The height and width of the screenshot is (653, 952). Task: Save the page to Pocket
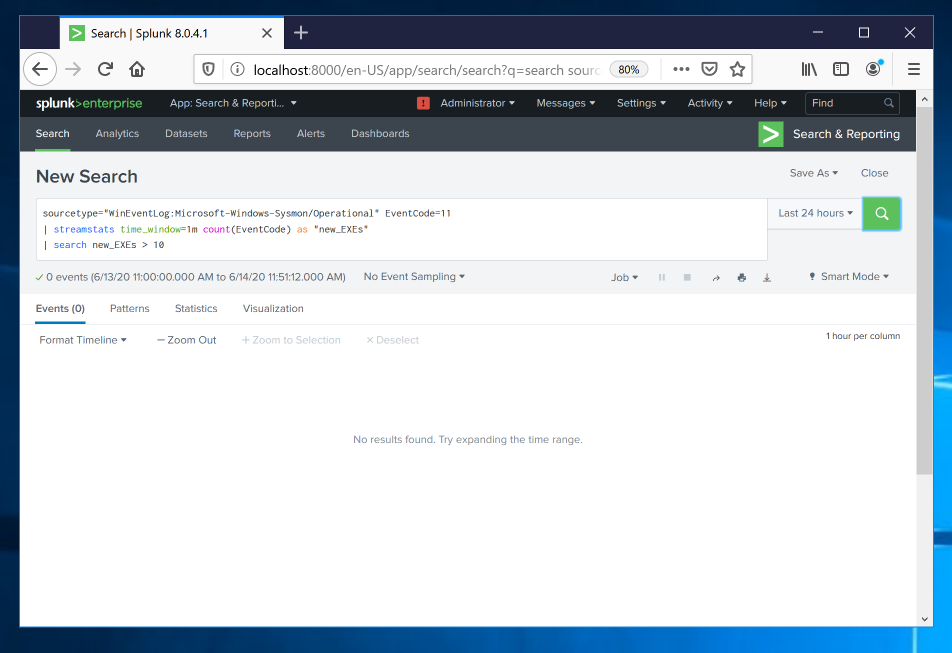click(x=709, y=69)
